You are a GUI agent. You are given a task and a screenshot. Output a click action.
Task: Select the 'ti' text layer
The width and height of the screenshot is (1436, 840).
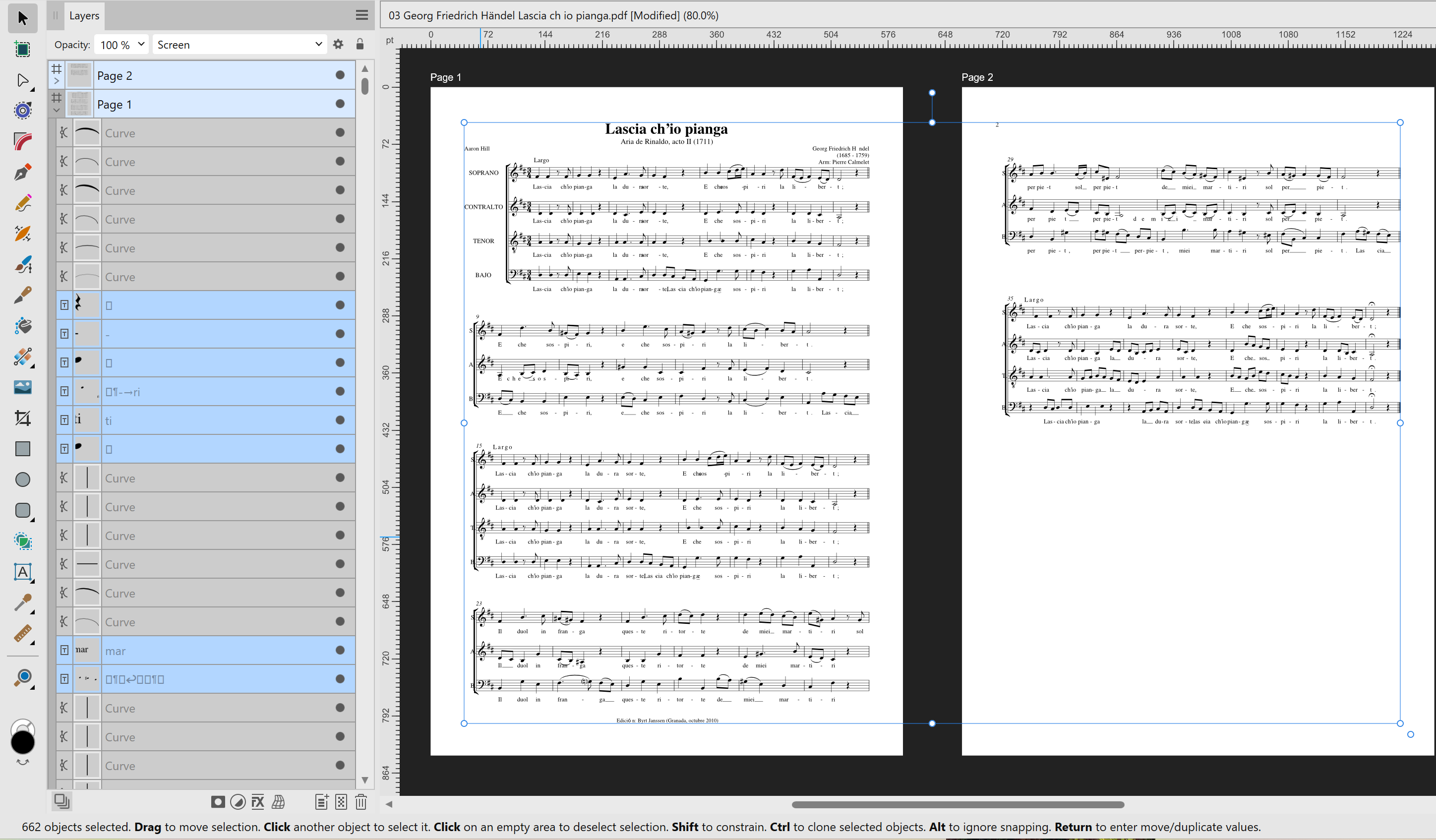tap(205, 420)
